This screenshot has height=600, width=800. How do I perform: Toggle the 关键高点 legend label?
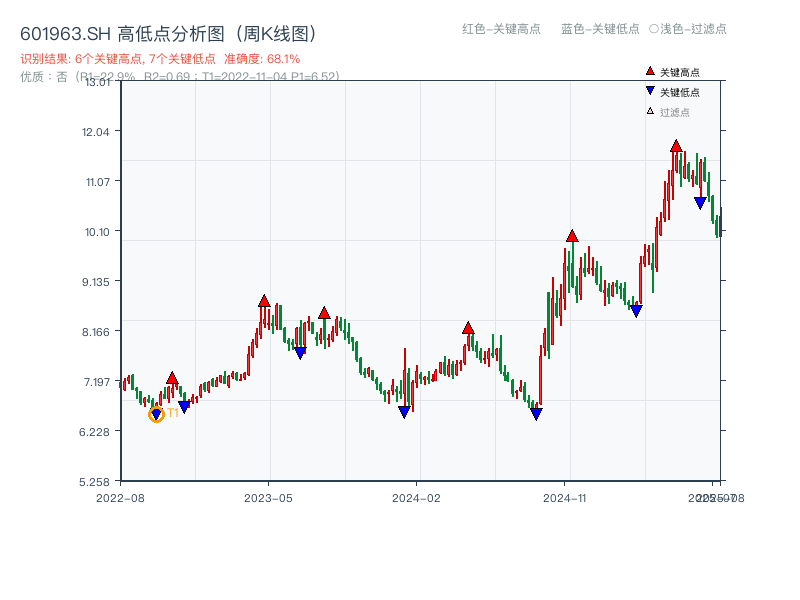point(680,72)
